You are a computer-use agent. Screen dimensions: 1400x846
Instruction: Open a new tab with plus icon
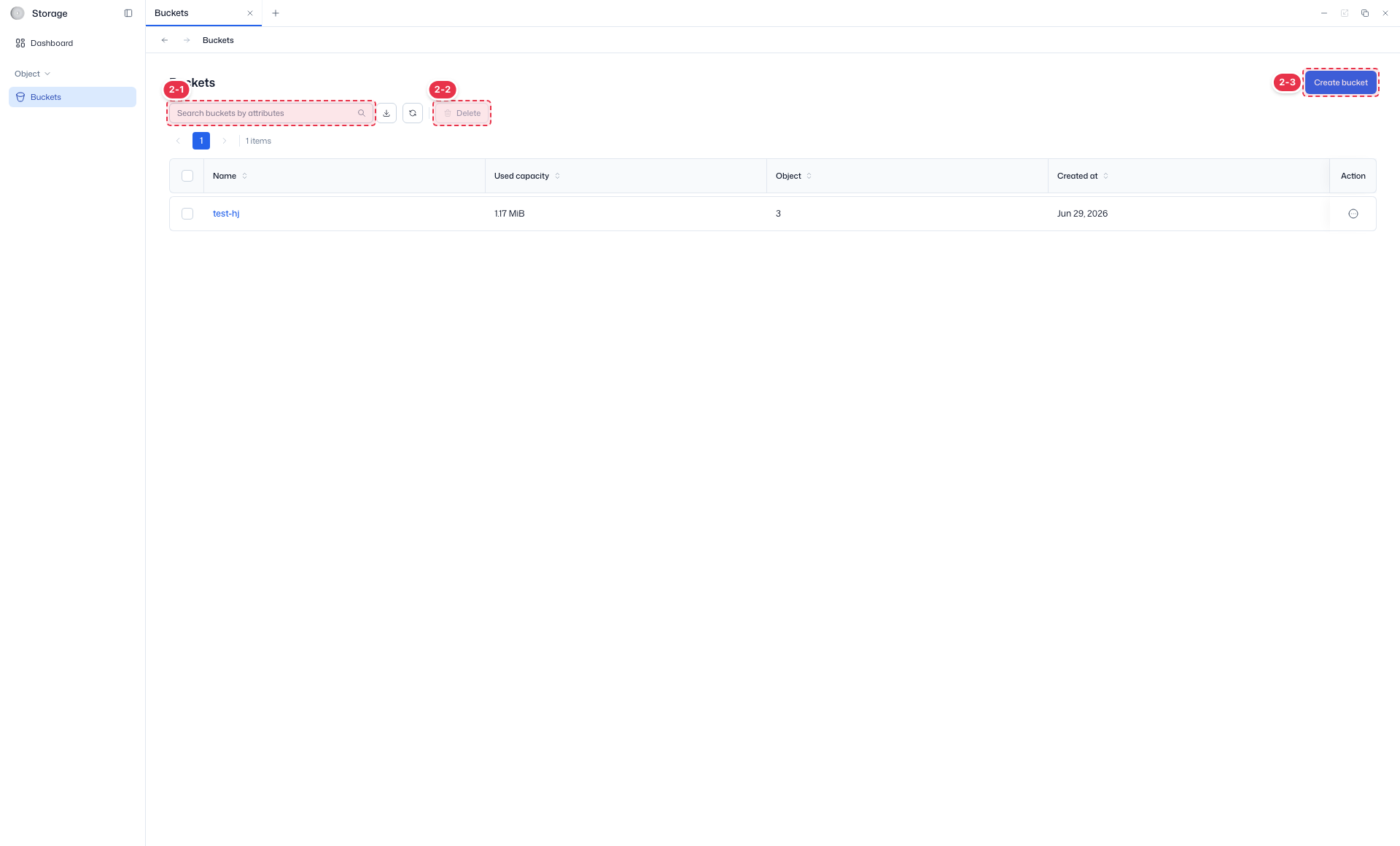[276, 13]
